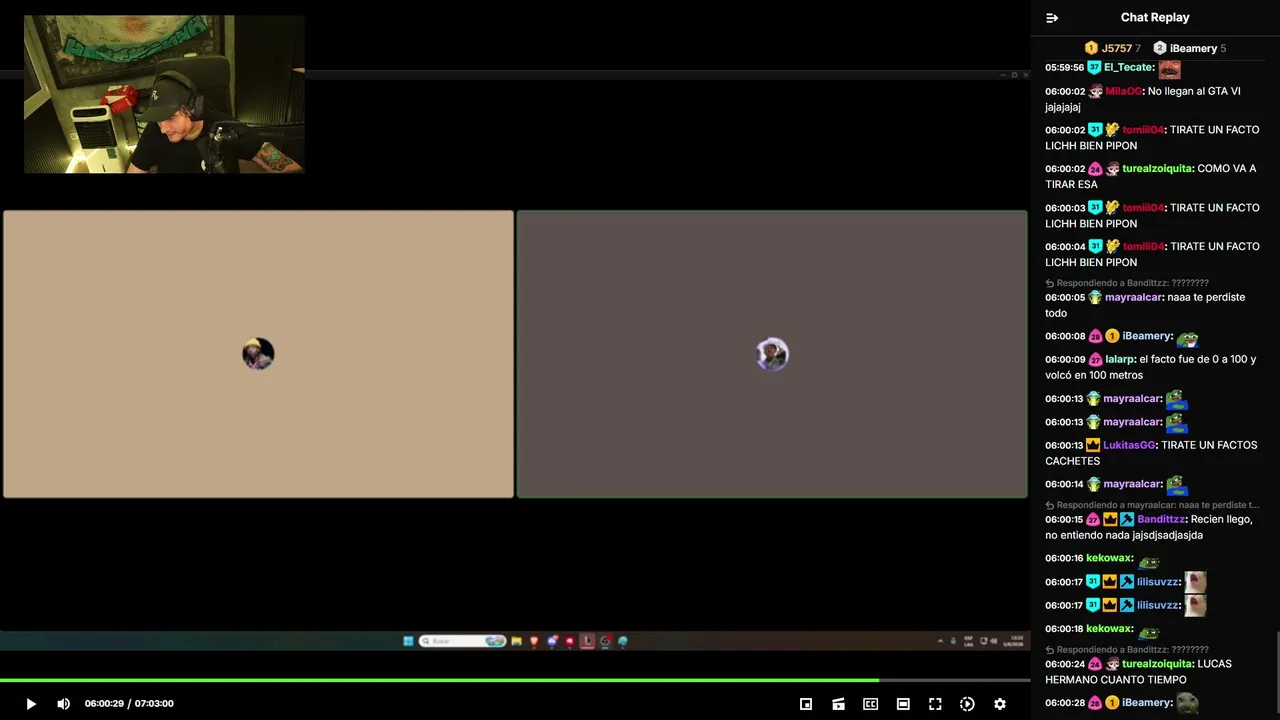This screenshot has width=1280, height=720.
Task: Open Bandittzz's username at 06:00:15
Action: pyautogui.click(x=1161, y=520)
